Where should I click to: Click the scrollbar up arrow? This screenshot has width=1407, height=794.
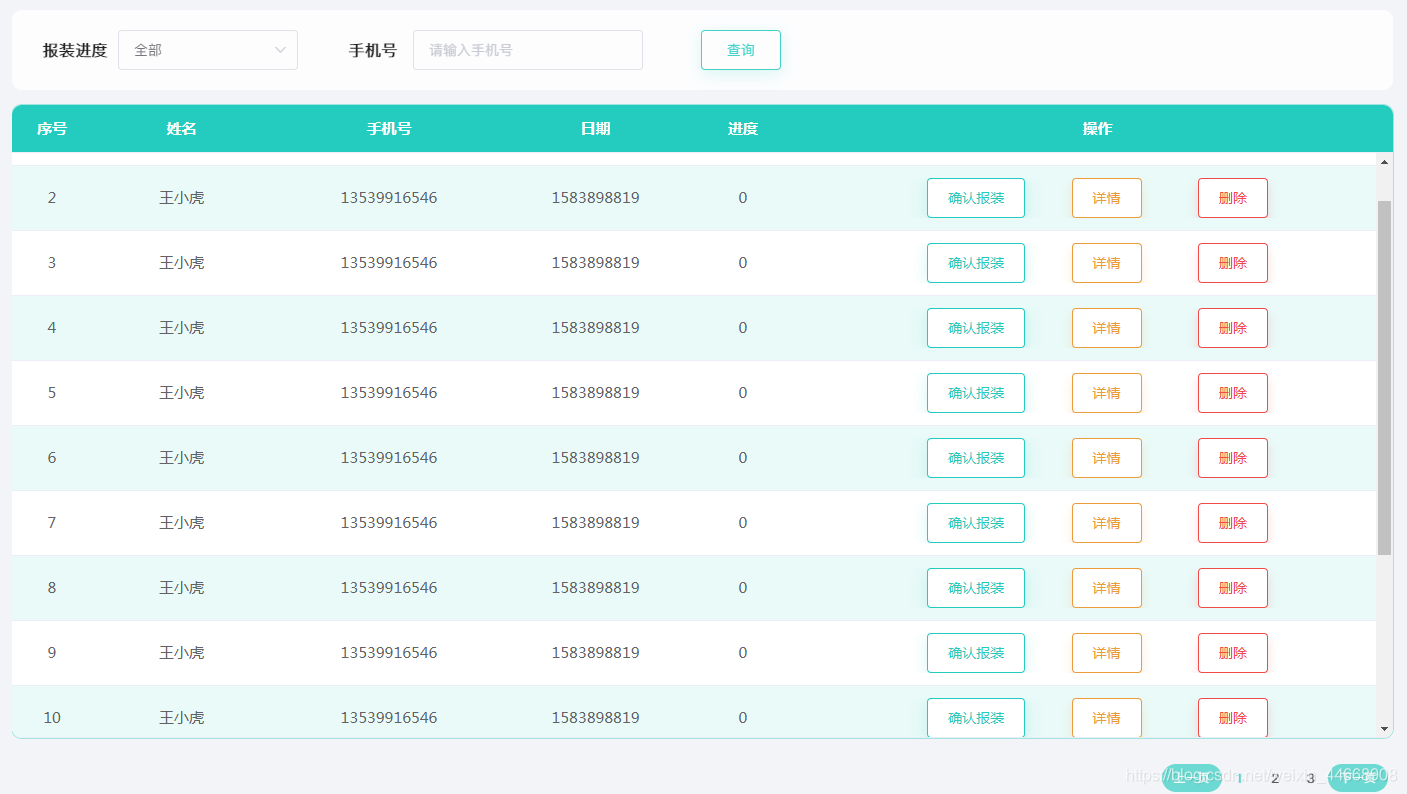tap(1384, 162)
